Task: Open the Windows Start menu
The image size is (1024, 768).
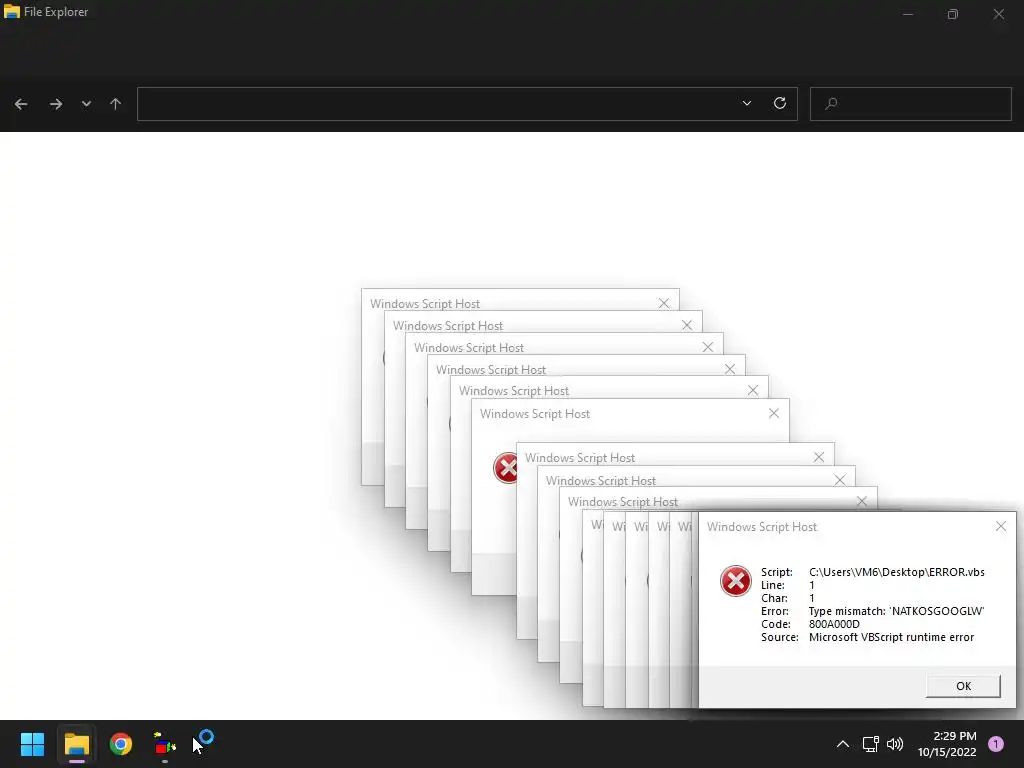Action: click(32, 744)
